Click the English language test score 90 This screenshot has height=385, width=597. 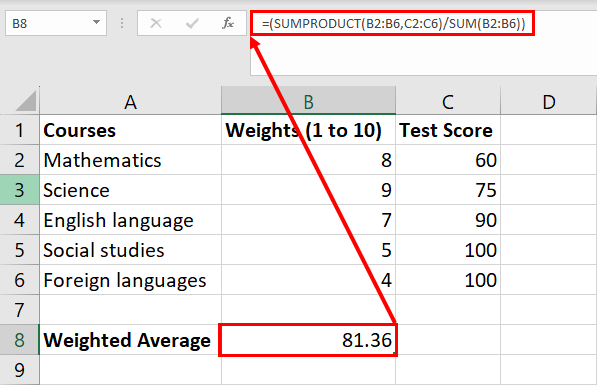pyautogui.click(x=448, y=220)
